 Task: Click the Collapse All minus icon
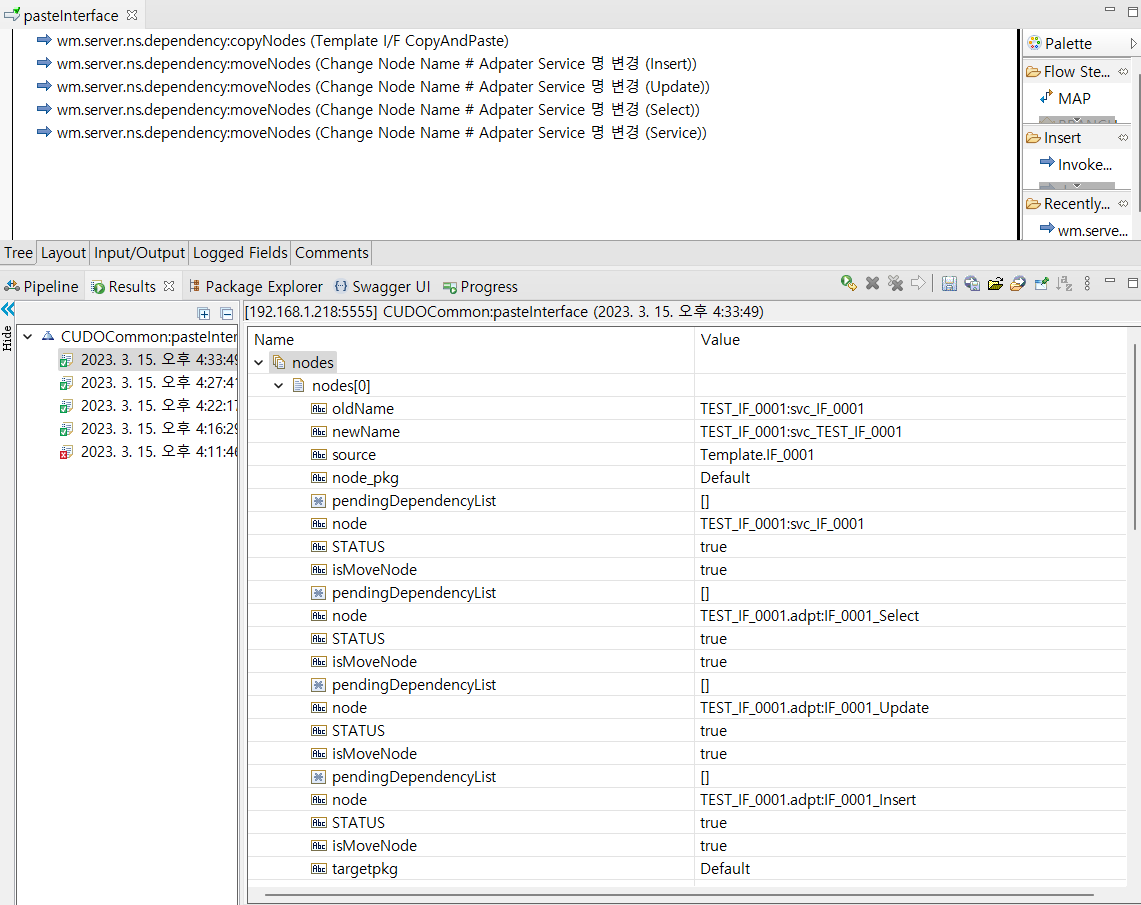point(226,313)
